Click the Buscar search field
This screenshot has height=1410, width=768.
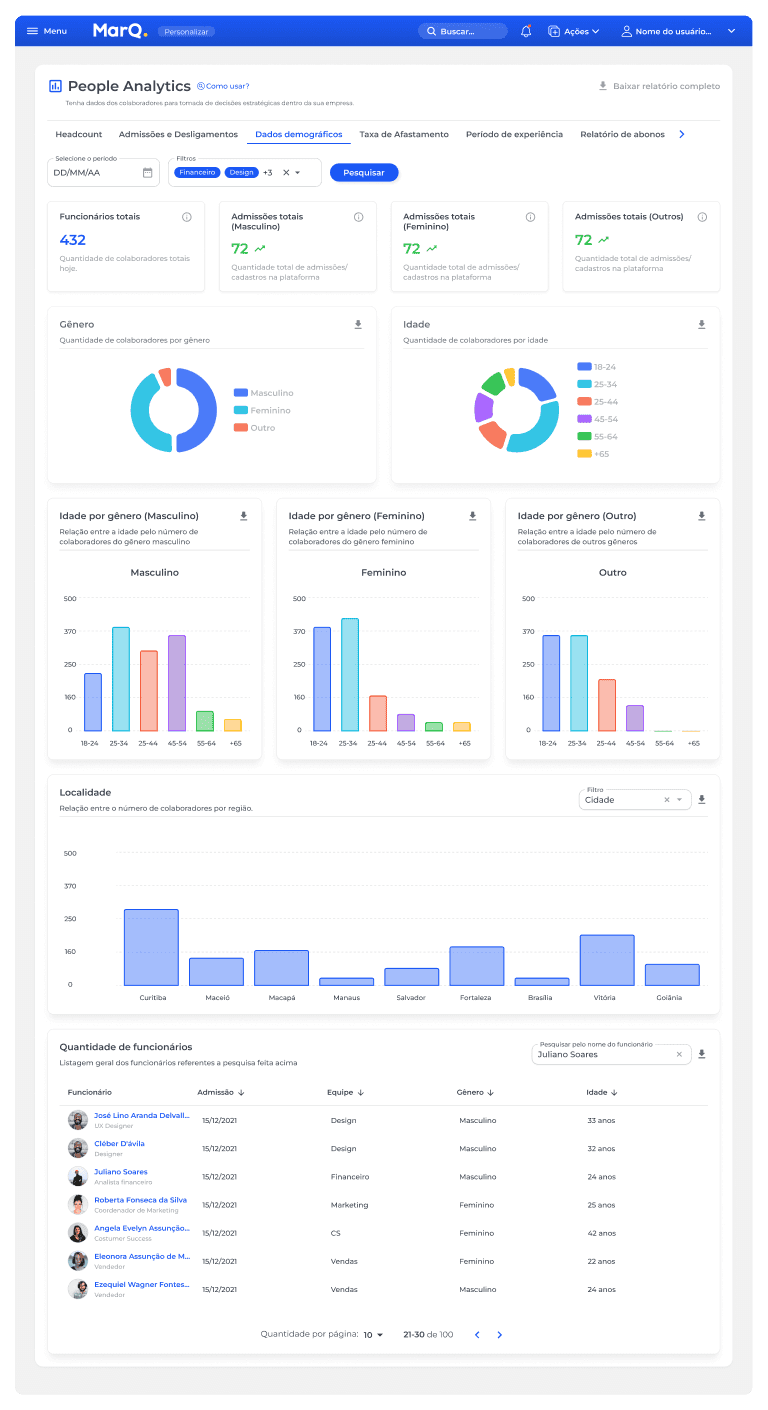(x=463, y=31)
